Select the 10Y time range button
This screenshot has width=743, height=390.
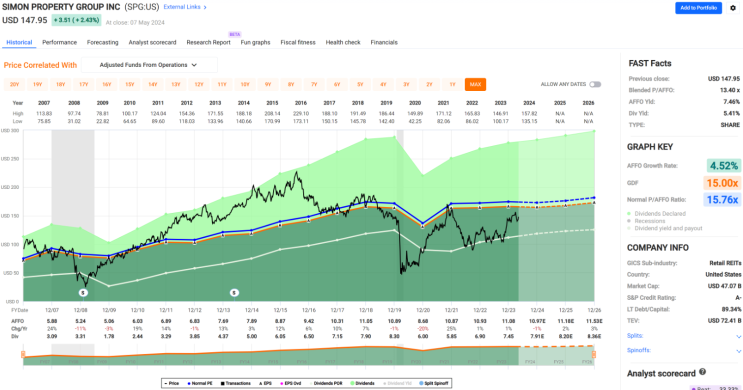click(x=245, y=84)
